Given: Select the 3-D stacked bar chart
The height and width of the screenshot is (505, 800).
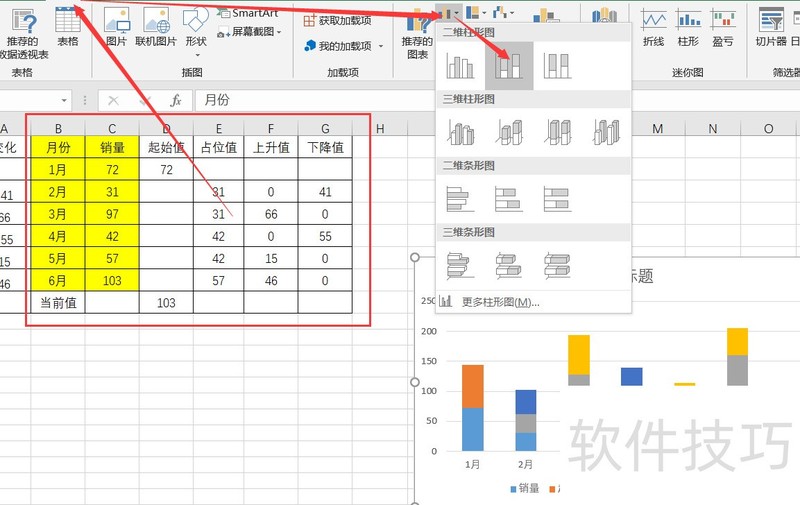Looking at the screenshot, I should tap(509, 264).
